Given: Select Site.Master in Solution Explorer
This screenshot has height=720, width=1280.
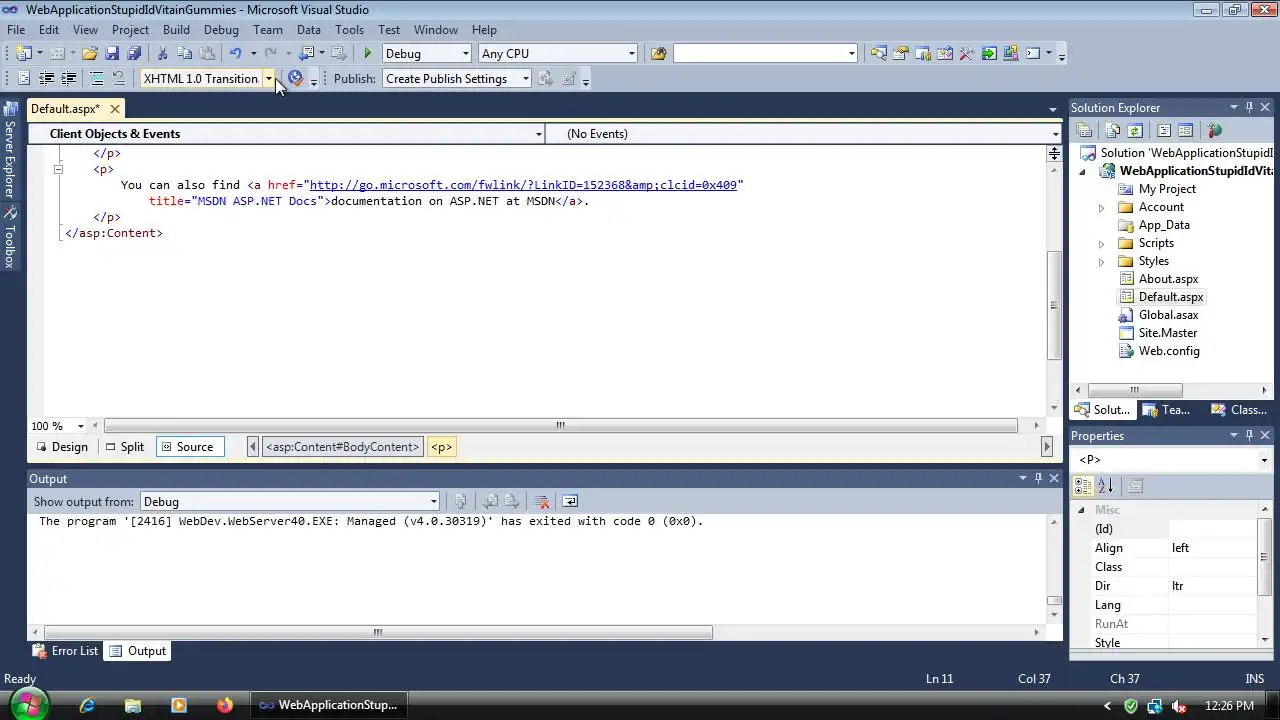Looking at the screenshot, I should 1167,333.
